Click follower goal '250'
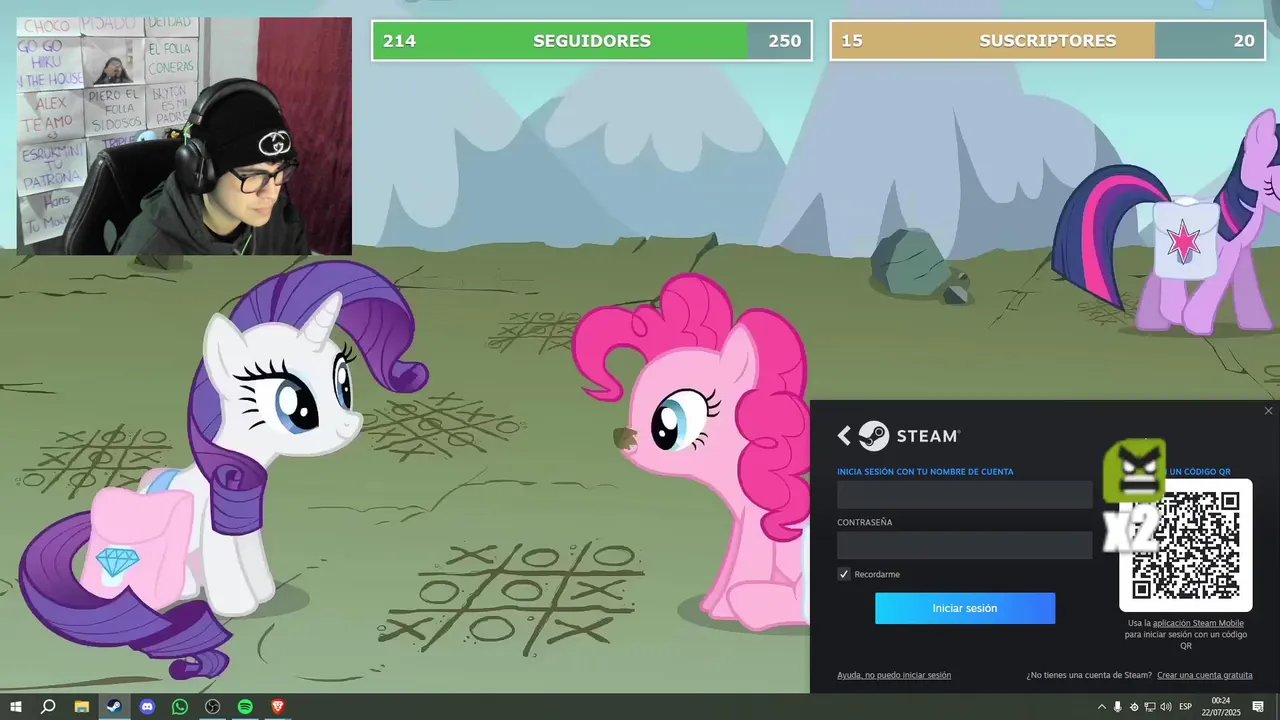Image resolution: width=1280 pixels, height=720 pixels. [784, 41]
